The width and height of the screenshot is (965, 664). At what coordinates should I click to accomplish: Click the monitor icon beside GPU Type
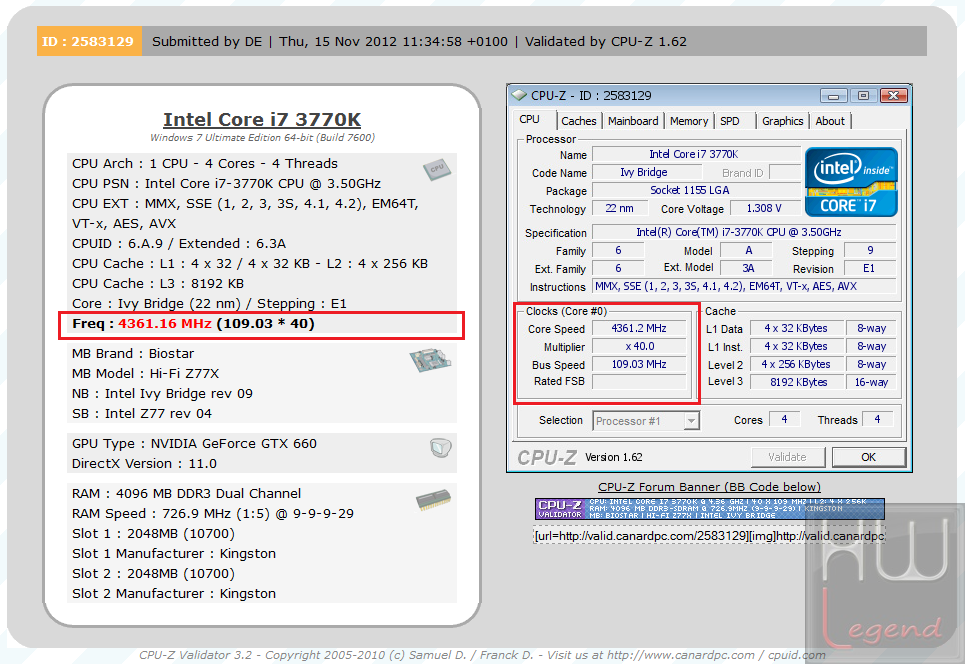(x=441, y=447)
